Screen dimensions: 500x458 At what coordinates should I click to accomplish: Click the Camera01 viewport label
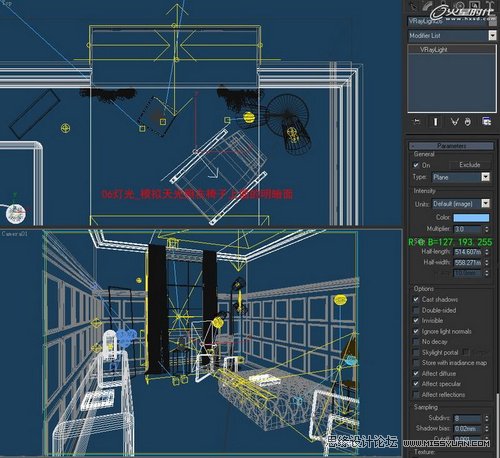pyautogui.click(x=14, y=234)
